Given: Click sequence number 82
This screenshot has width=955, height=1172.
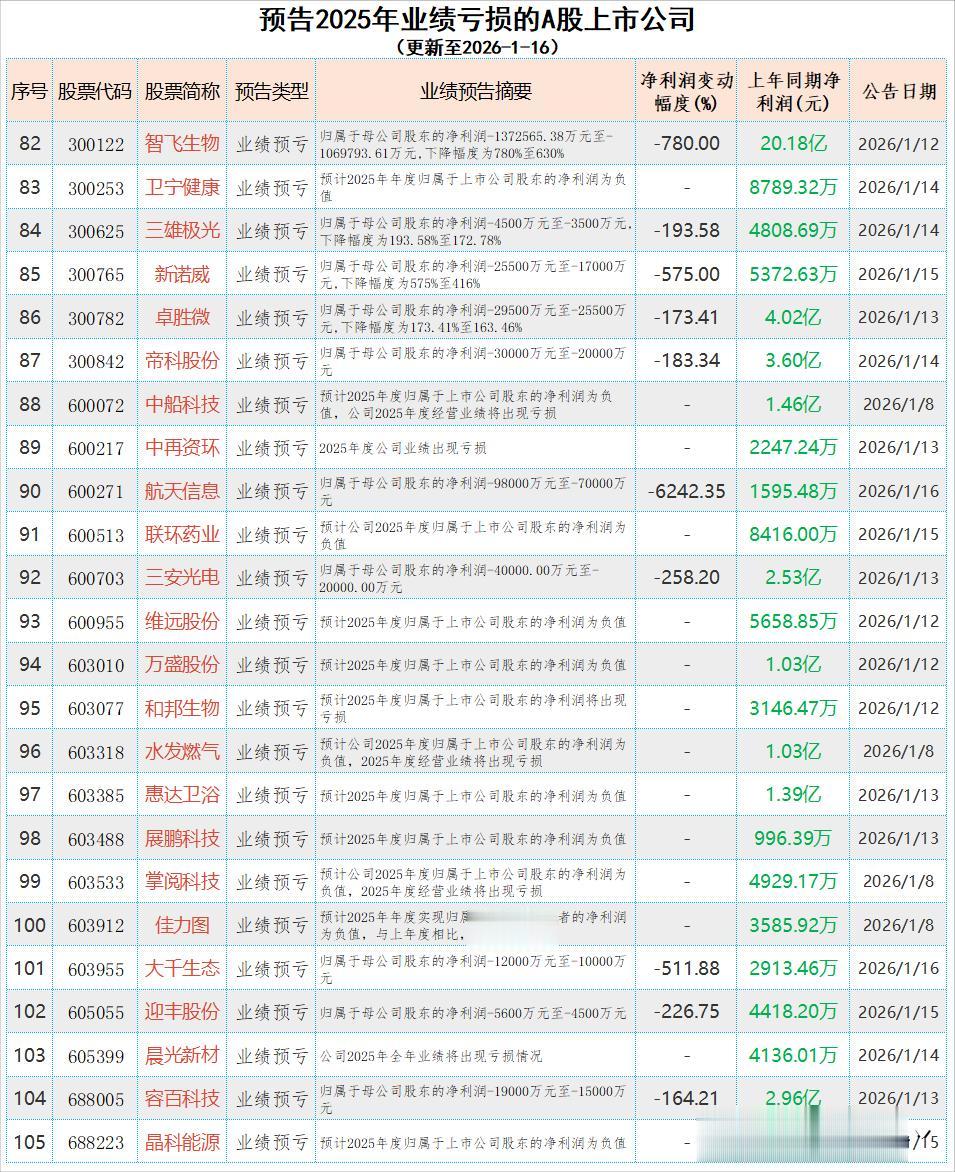Looking at the screenshot, I should 30,144.
